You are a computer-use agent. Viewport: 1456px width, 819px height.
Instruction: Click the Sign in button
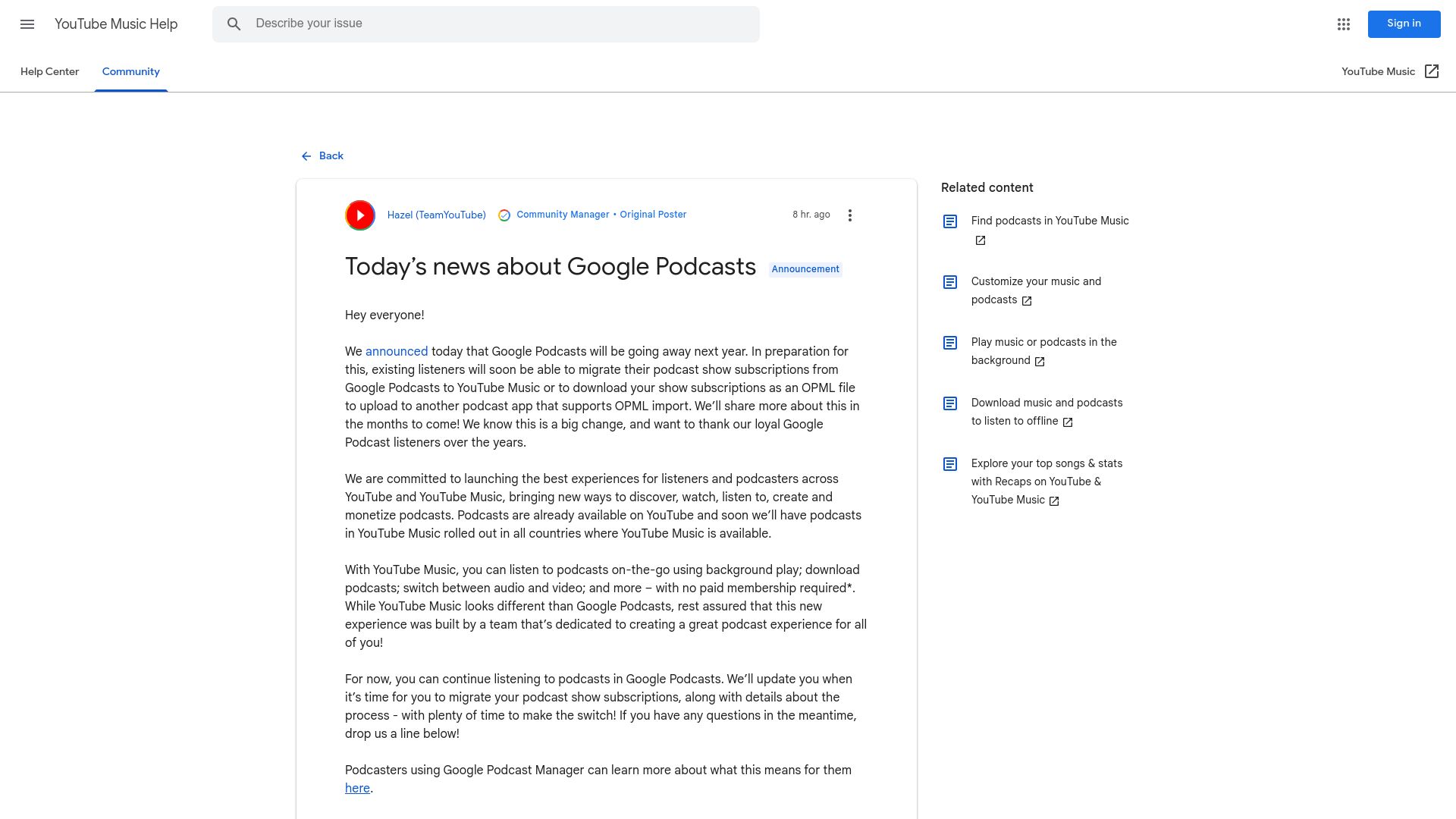pos(1404,24)
